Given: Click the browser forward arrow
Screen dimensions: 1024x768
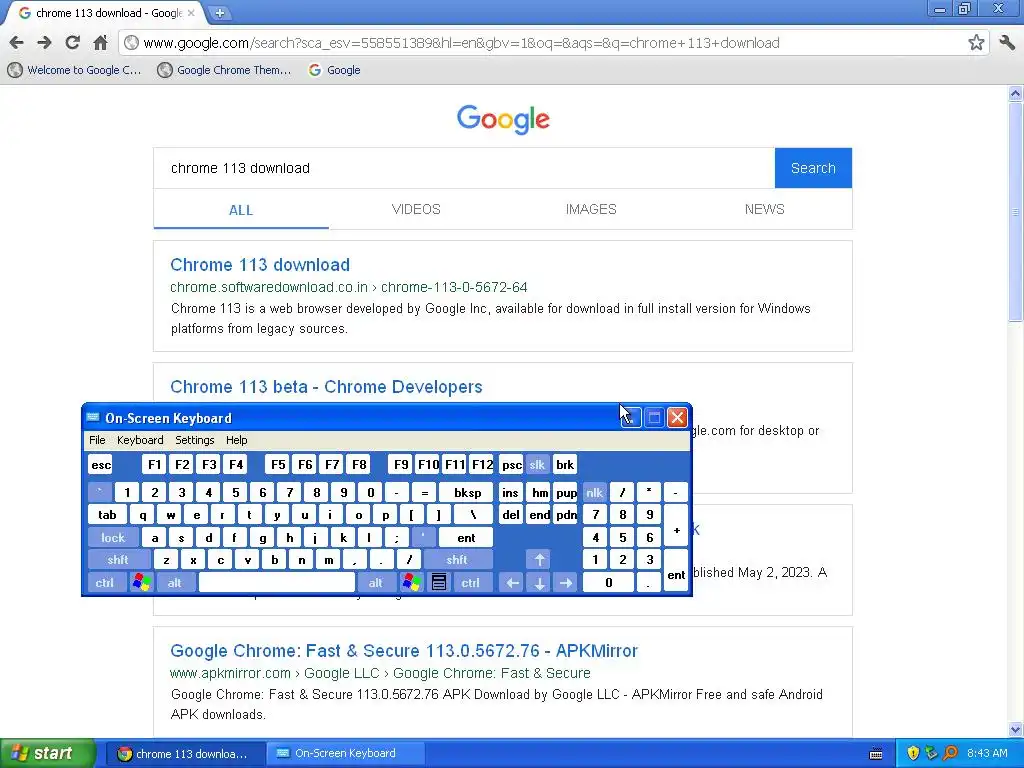Looking at the screenshot, I should click(44, 43).
